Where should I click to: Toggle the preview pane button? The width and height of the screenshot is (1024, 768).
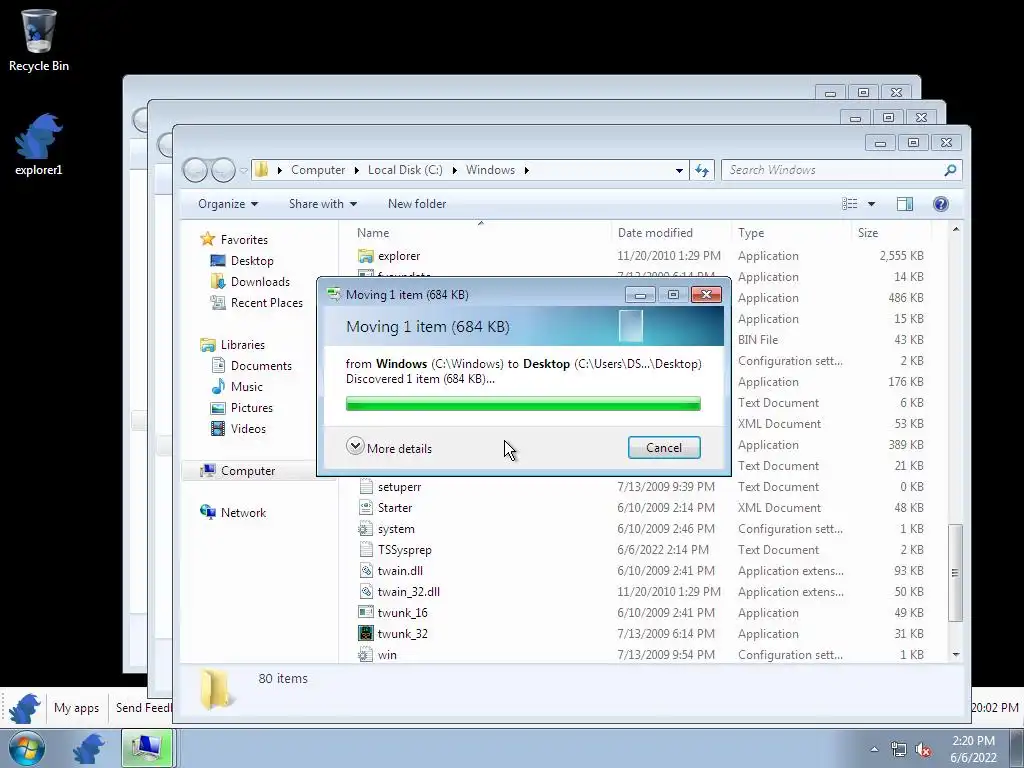[x=904, y=204]
